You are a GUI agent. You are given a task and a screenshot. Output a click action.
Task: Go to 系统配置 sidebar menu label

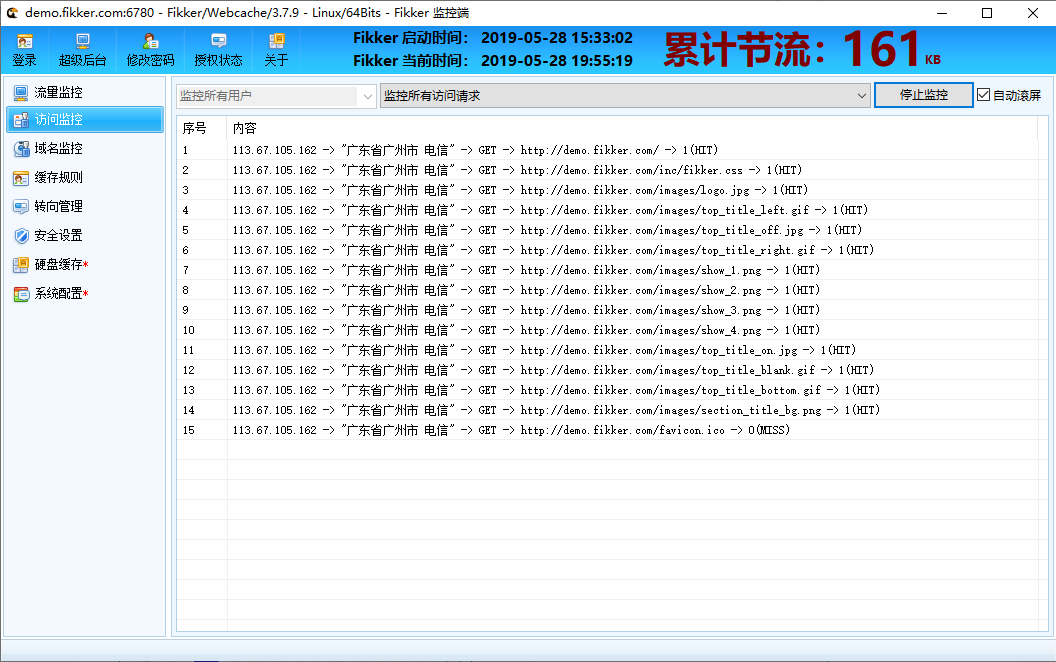(59, 293)
